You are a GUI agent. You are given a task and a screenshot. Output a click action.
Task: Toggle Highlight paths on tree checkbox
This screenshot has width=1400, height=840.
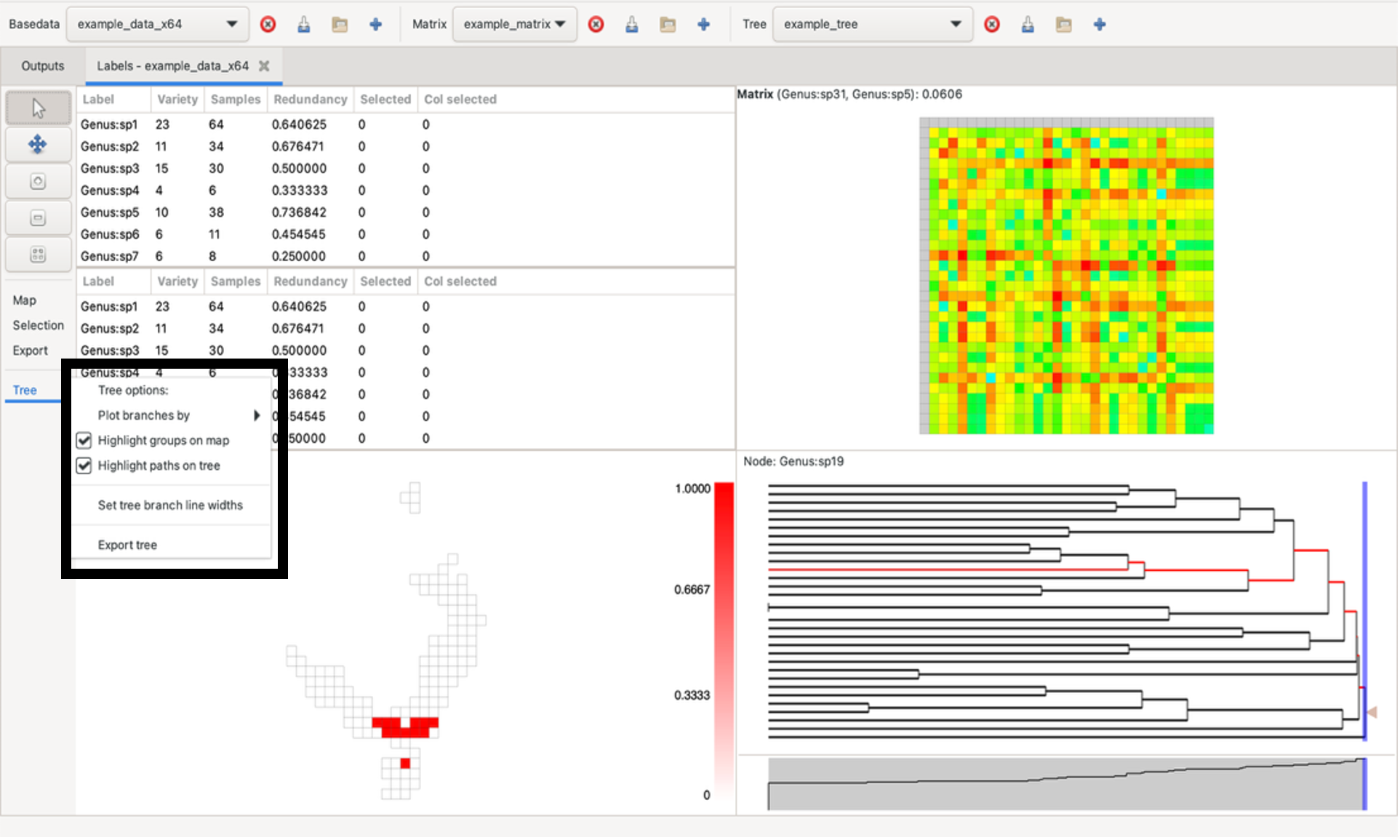click(x=84, y=465)
